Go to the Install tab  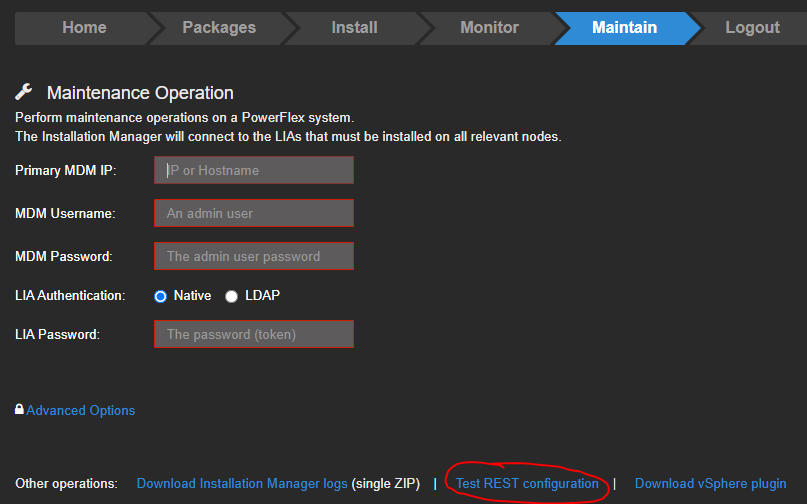click(354, 28)
